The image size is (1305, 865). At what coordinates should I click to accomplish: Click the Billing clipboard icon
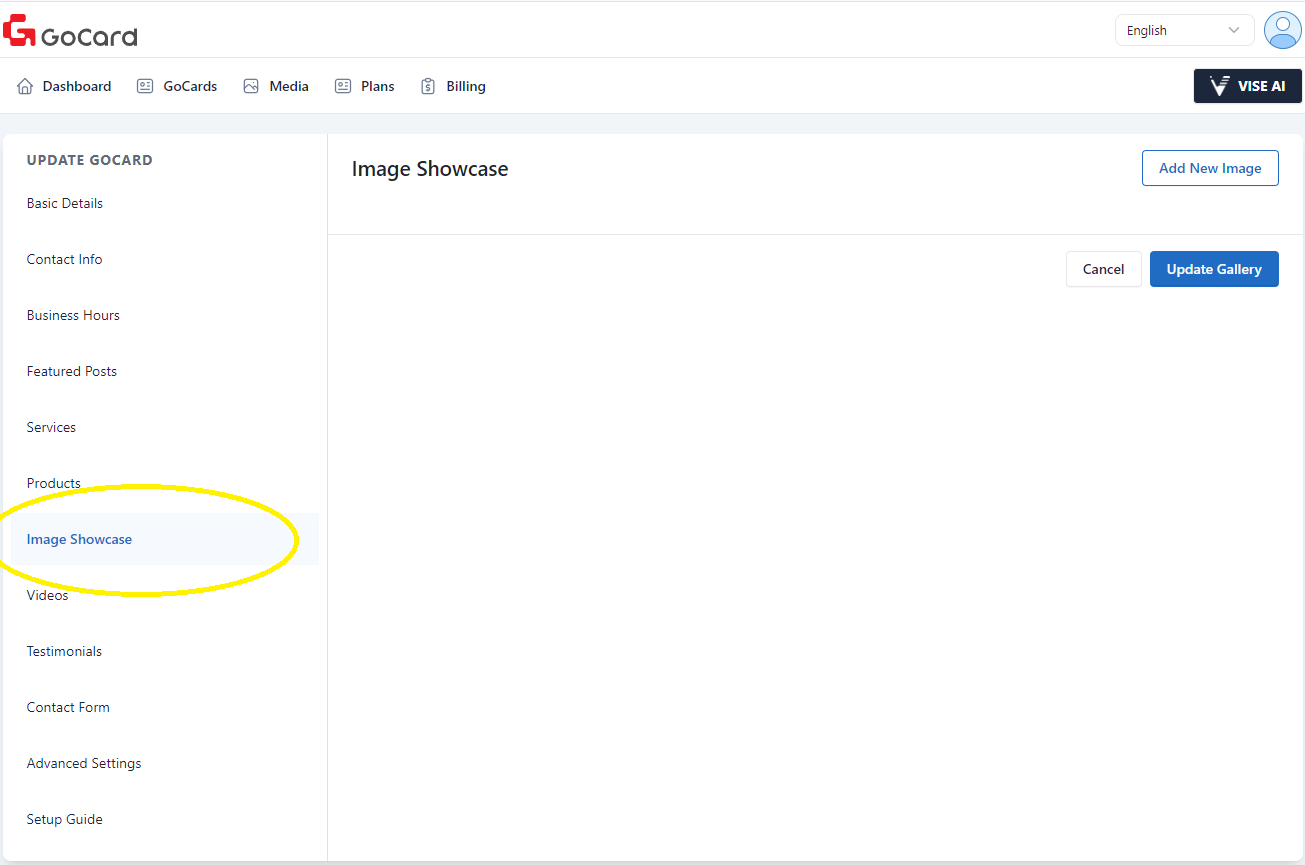tap(428, 87)
